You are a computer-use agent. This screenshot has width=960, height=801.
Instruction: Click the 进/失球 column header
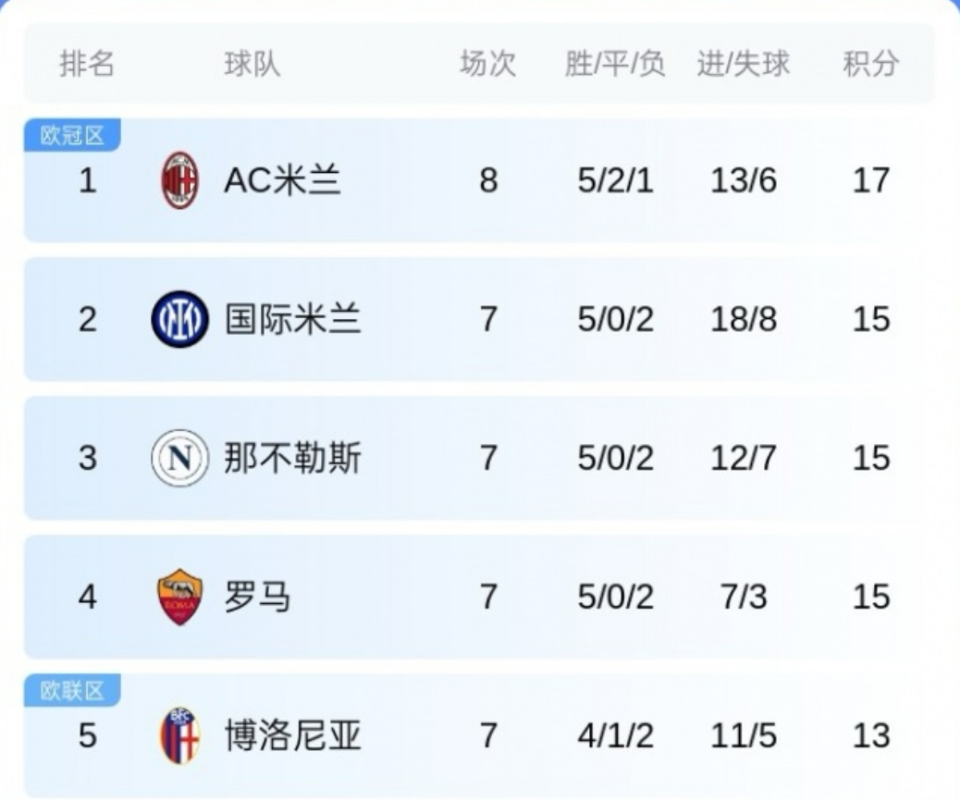click(743, 64)
